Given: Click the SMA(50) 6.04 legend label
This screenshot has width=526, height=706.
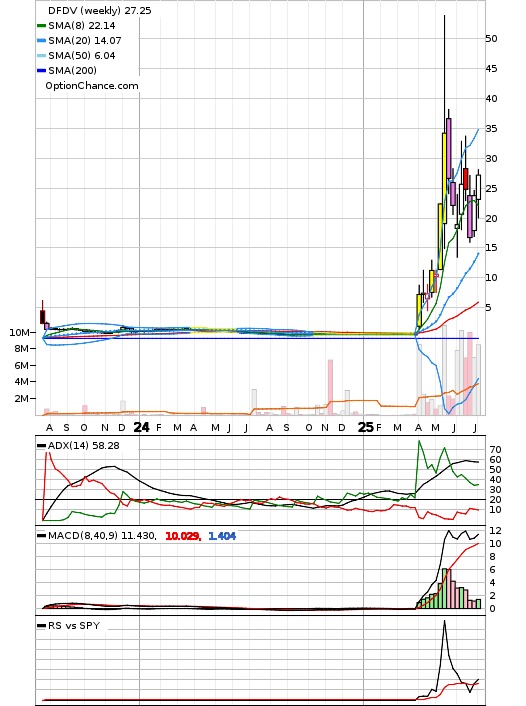Looking at the screenshot, I should click(82, 55).
